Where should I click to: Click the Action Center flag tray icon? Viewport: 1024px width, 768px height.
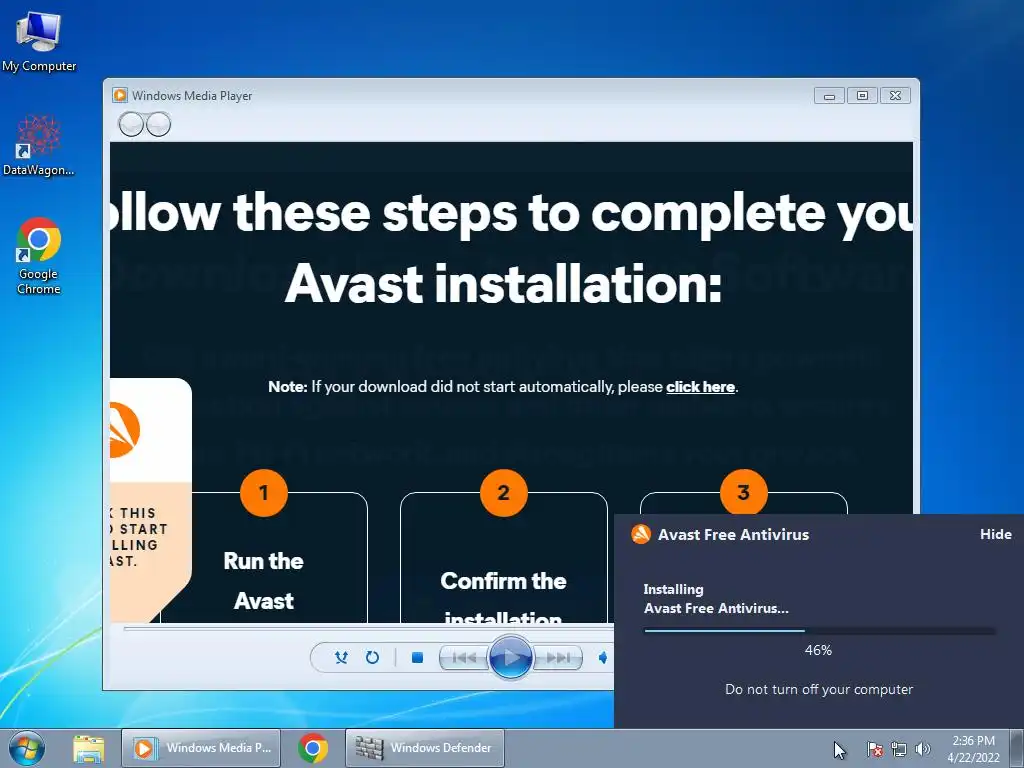pos(874,748)
